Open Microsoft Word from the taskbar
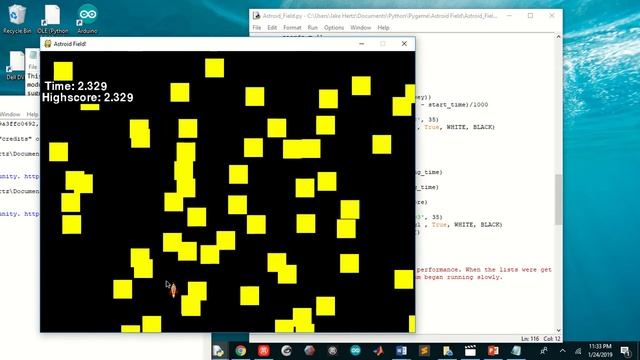The height and width of the screenshot is (360, 640). (x=401, y=351)
